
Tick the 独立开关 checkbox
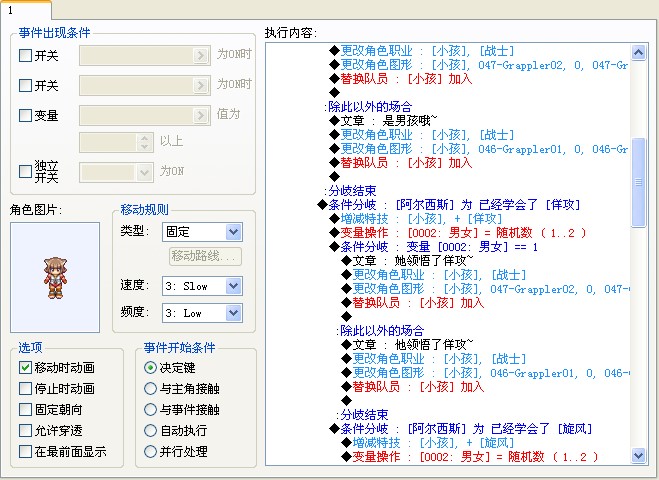(x=25, y=171)
